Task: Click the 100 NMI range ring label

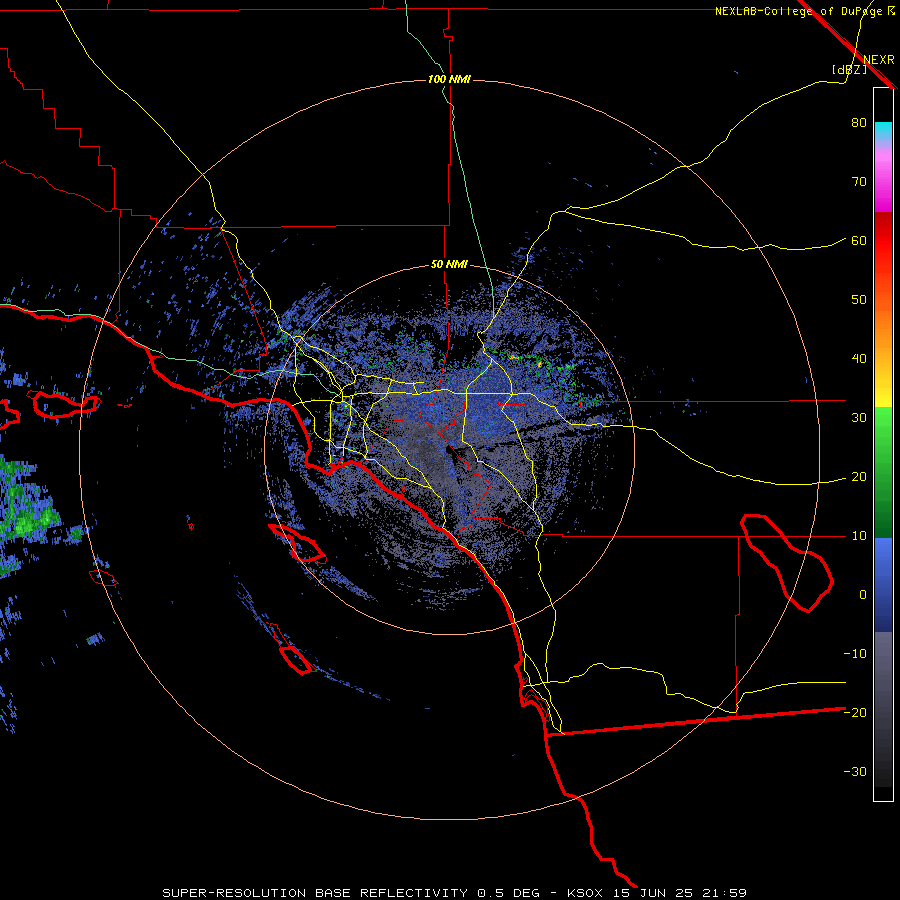Action: coord(449,79)
